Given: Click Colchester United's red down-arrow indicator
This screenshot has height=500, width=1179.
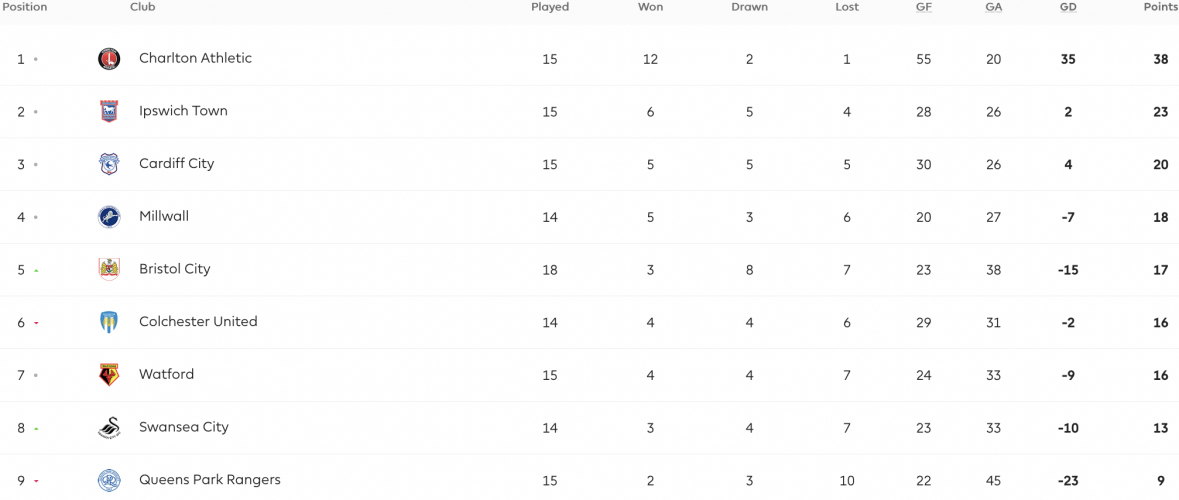Looking at the screenshot, I should pyautogui.click(x=35, y=323).
